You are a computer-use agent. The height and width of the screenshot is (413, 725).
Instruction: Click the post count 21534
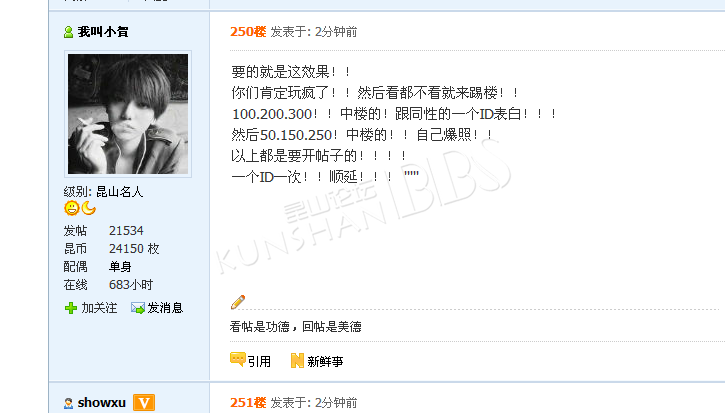tap(126, 230)
